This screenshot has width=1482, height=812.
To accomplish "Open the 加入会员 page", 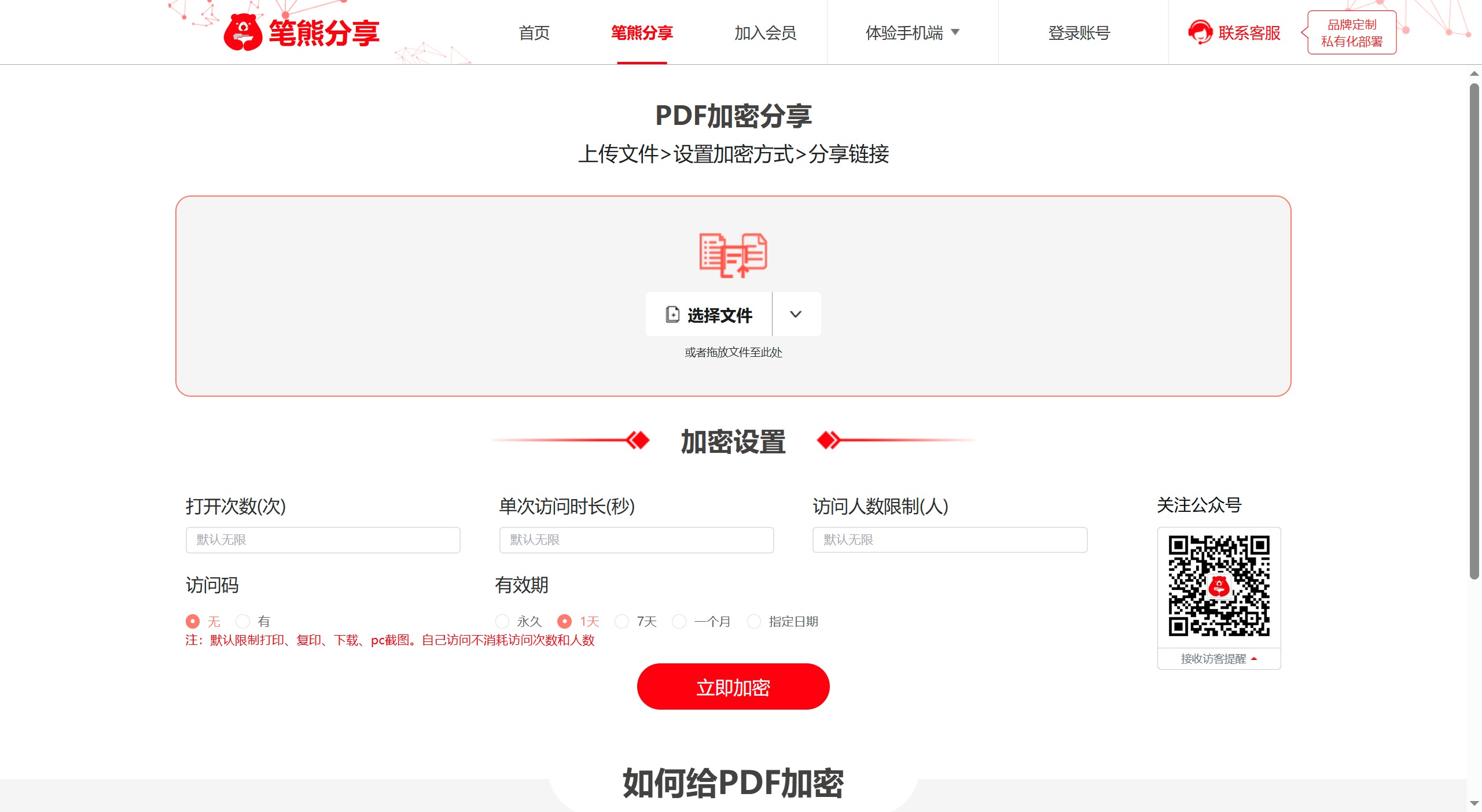I will [x=766, y=33].
